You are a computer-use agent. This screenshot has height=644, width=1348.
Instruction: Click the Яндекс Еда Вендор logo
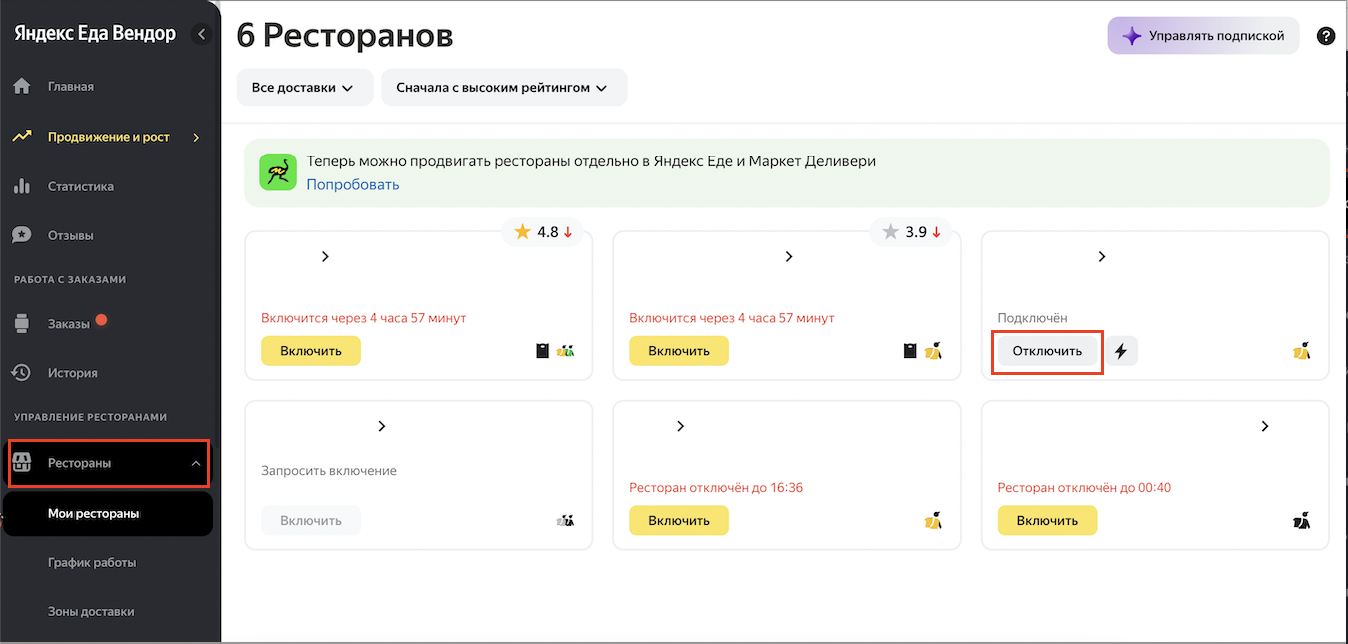(95, 34)
